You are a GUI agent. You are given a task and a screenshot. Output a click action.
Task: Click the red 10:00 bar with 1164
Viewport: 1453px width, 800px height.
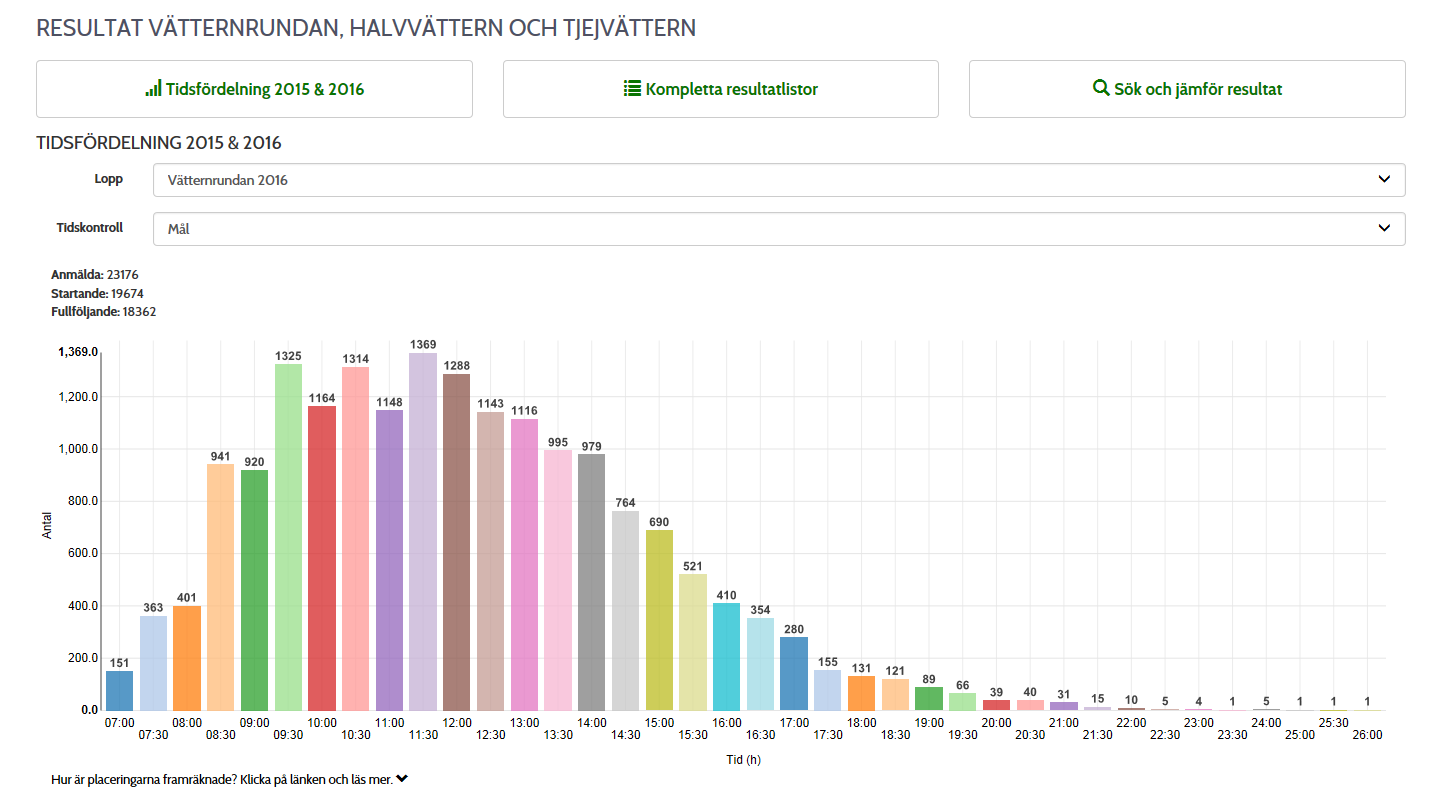tap(322, 559)
